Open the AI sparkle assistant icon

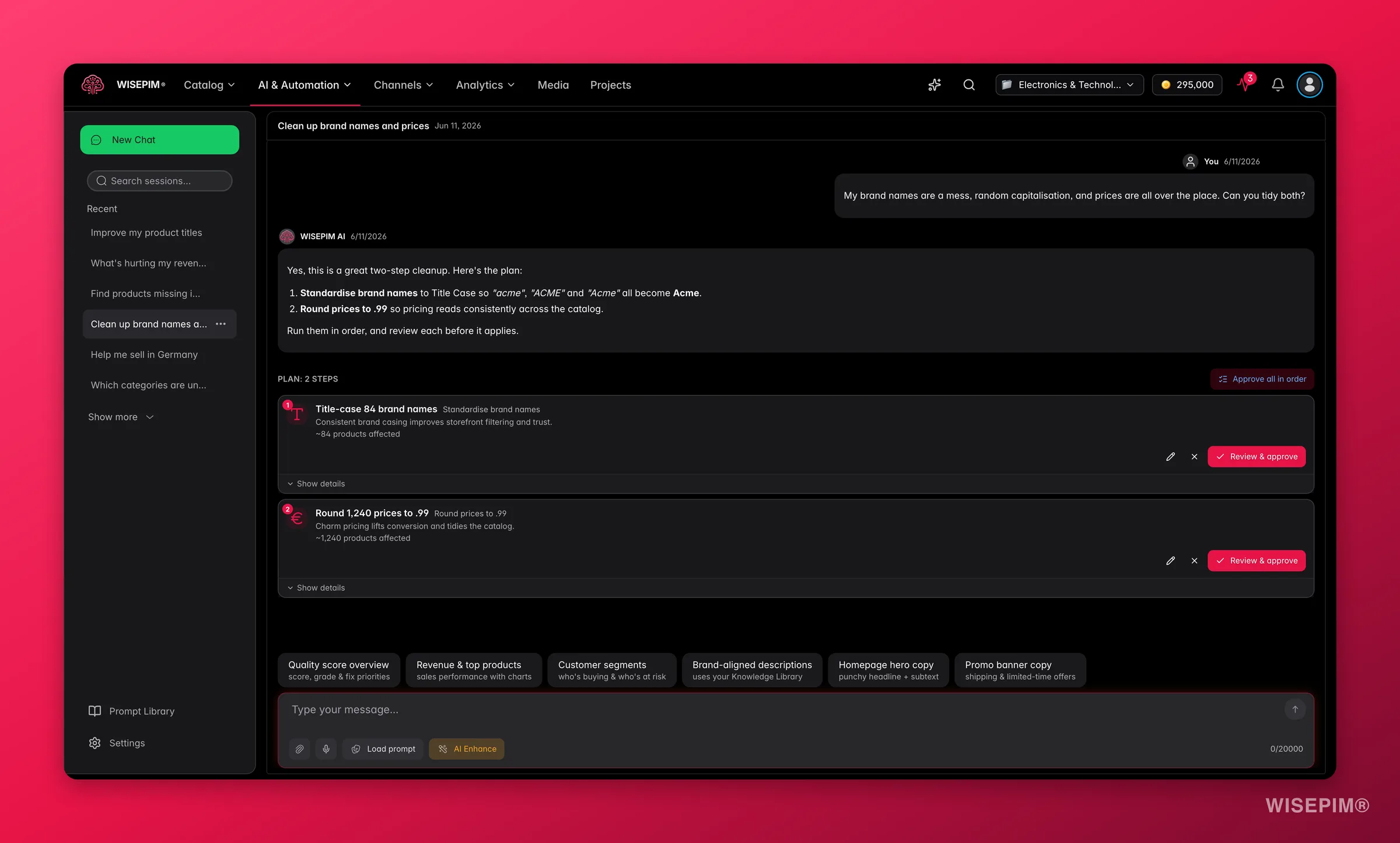point(935,85)
